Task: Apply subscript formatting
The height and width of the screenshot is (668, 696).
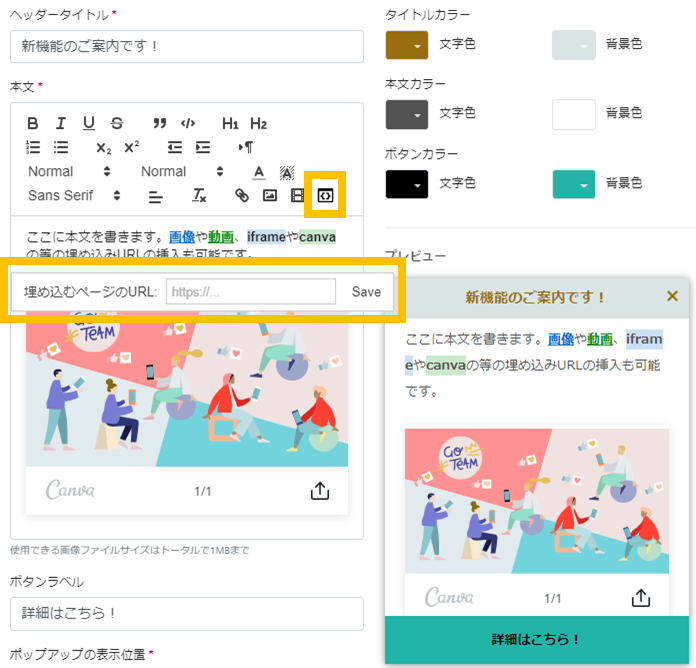Action: click(103, 147)
